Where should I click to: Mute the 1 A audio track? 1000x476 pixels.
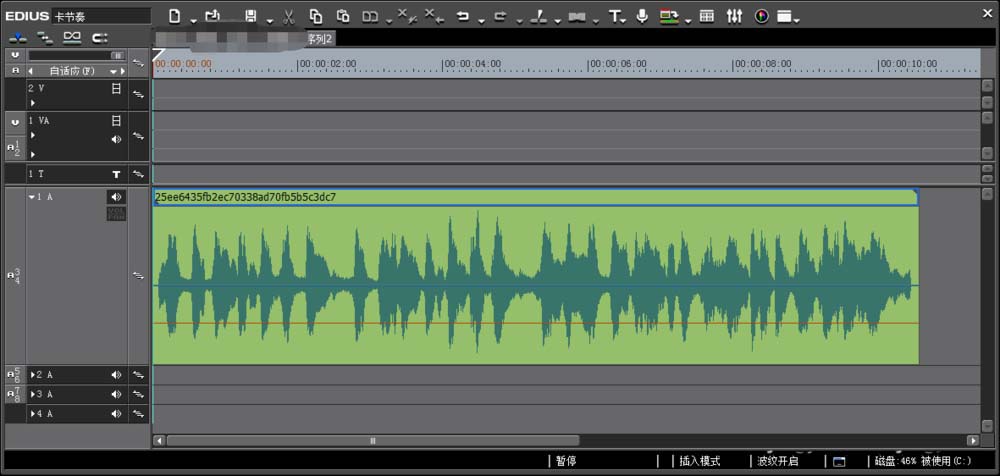click(116, 197)
